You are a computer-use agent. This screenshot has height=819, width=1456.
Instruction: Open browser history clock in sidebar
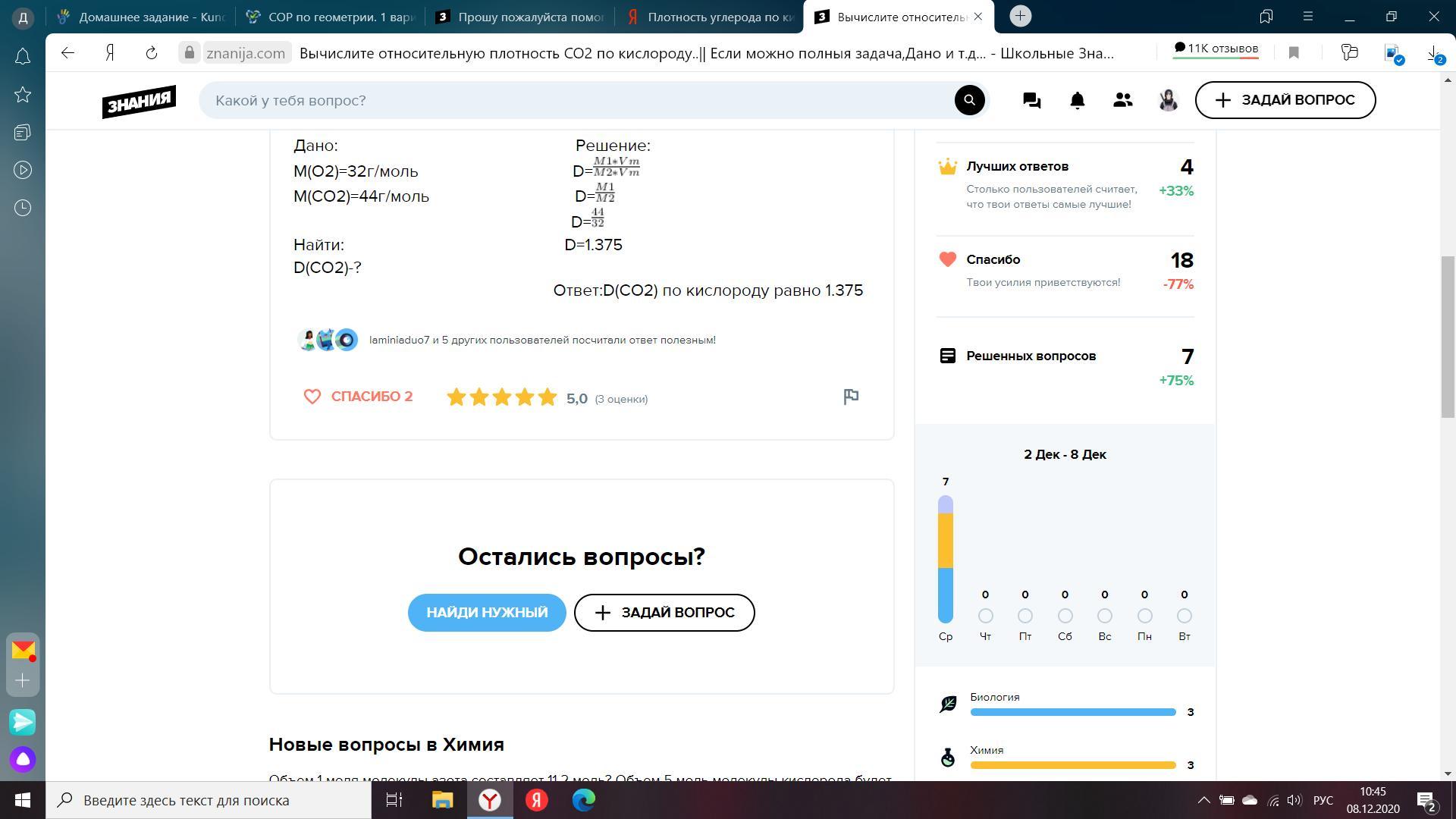23,208
